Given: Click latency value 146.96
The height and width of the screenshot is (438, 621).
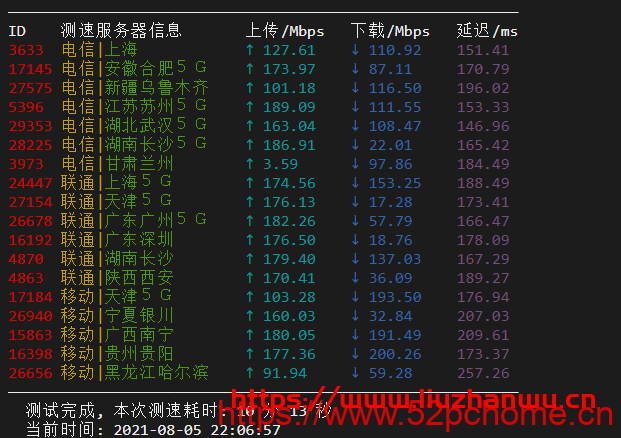Looking at the screenshot, I should point(483,126).
